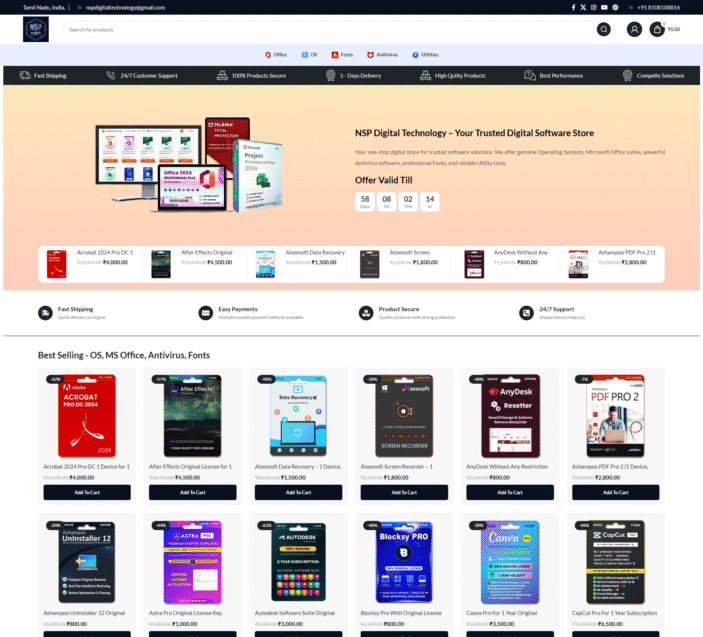Open Canva Pro product image
The width and height of the screenshot is (703, 637).
click(510, 562)
